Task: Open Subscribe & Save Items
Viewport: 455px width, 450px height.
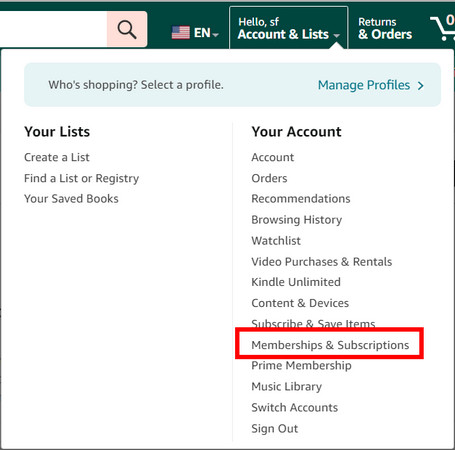Action: point(313,323)
